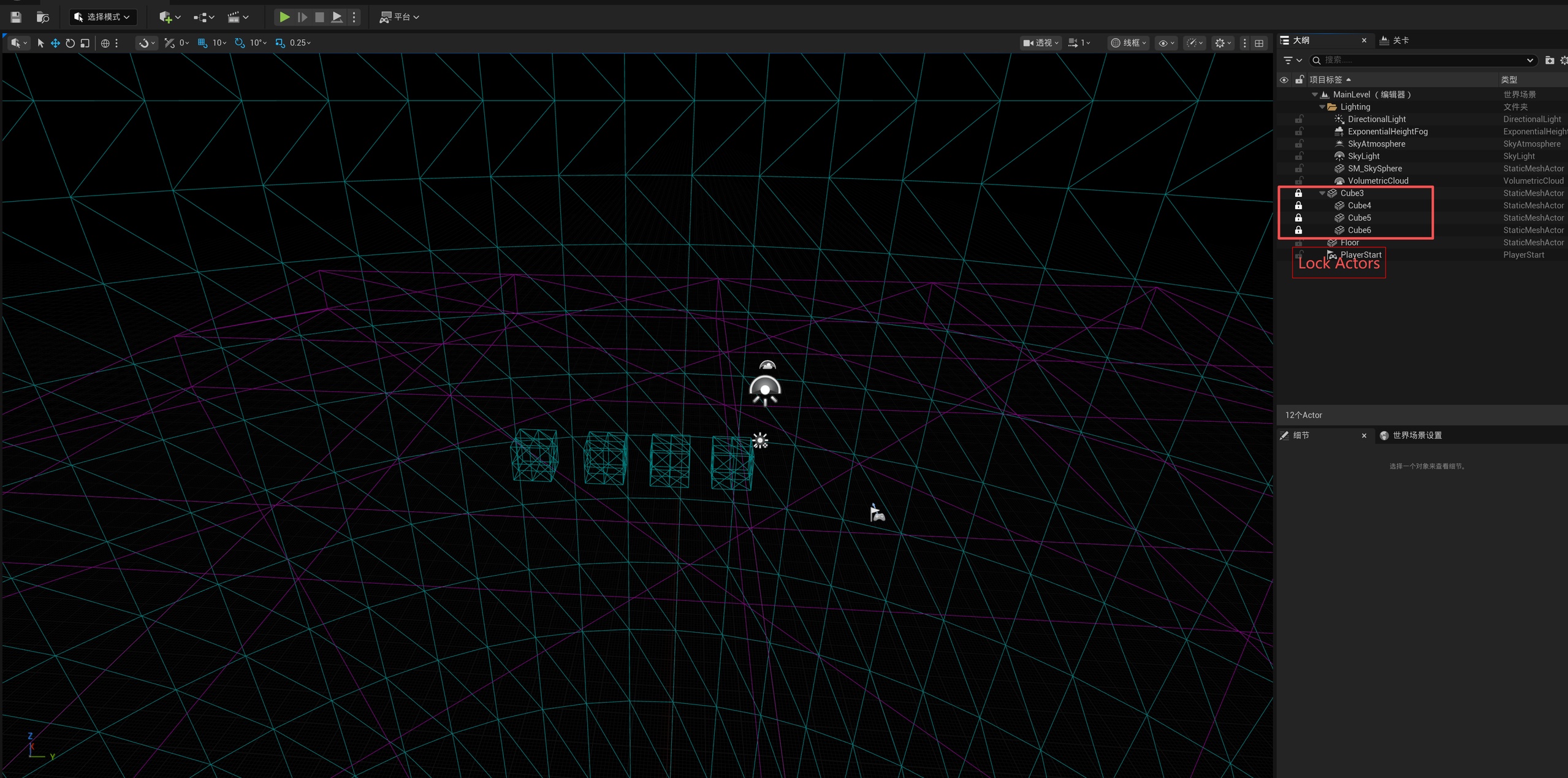
Task: Open play mode options dots
Action: tap(354, 17)
